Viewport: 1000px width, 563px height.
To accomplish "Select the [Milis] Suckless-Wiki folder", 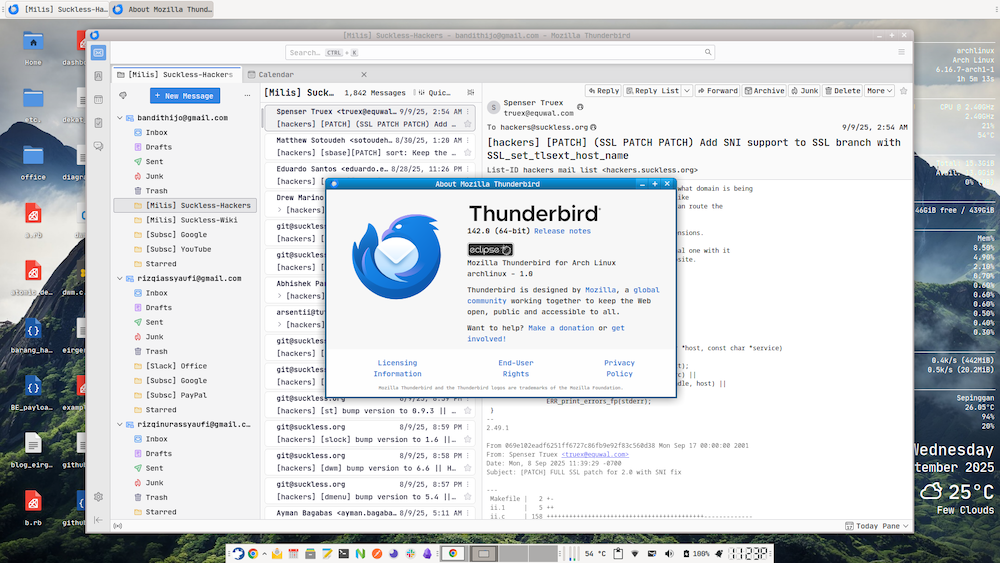I will click(x=188, y=220).
